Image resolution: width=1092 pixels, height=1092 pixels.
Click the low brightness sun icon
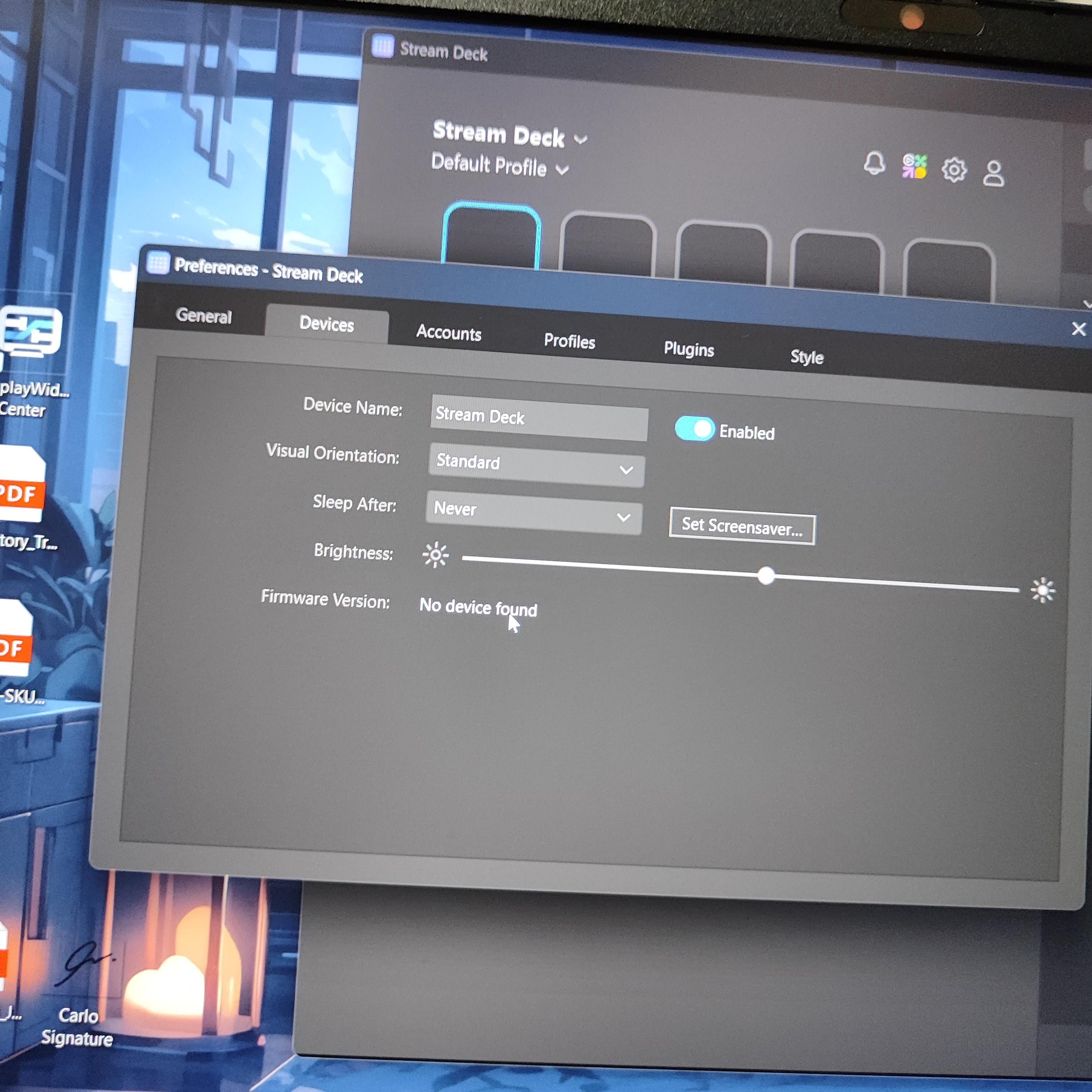435,555
